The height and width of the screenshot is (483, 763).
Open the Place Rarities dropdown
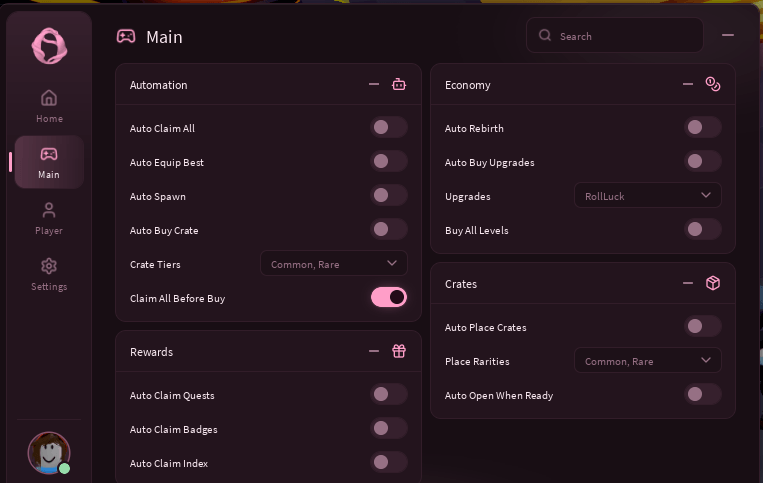point(648,360)
